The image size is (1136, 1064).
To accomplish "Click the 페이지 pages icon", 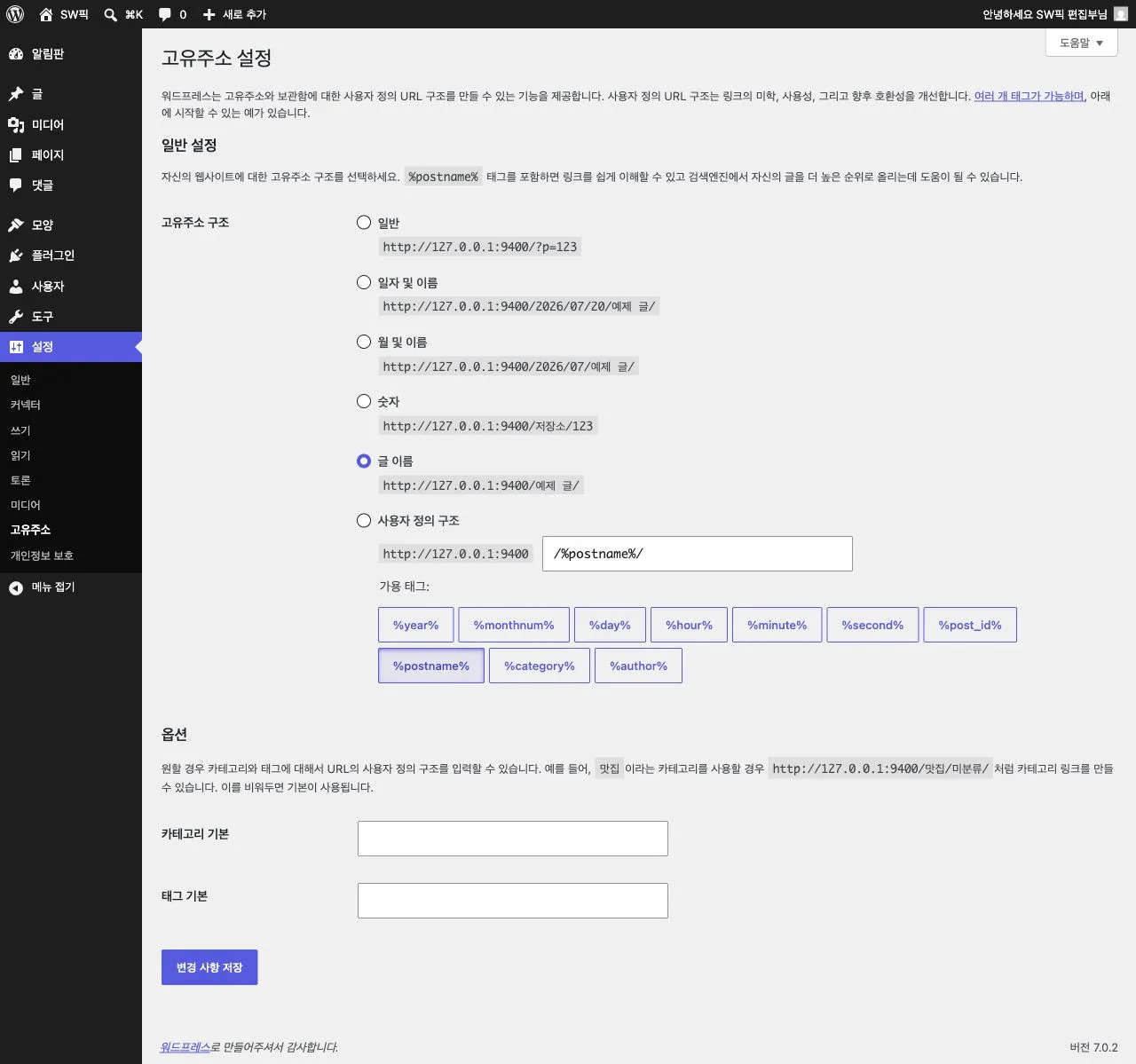I will pos(16,155).
